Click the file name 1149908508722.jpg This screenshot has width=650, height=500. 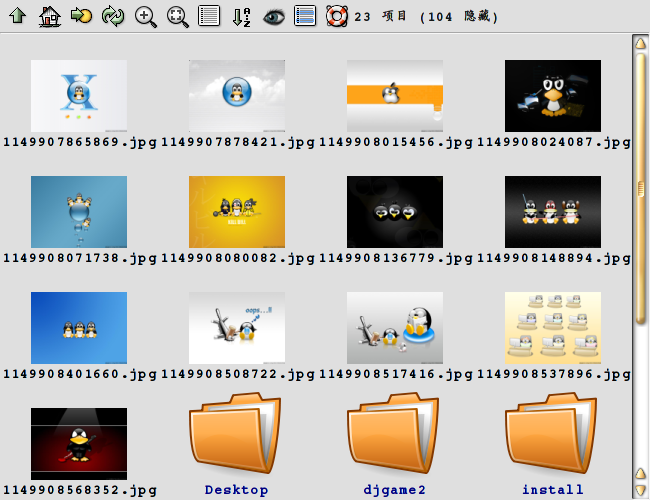click(x=238, y=375)
